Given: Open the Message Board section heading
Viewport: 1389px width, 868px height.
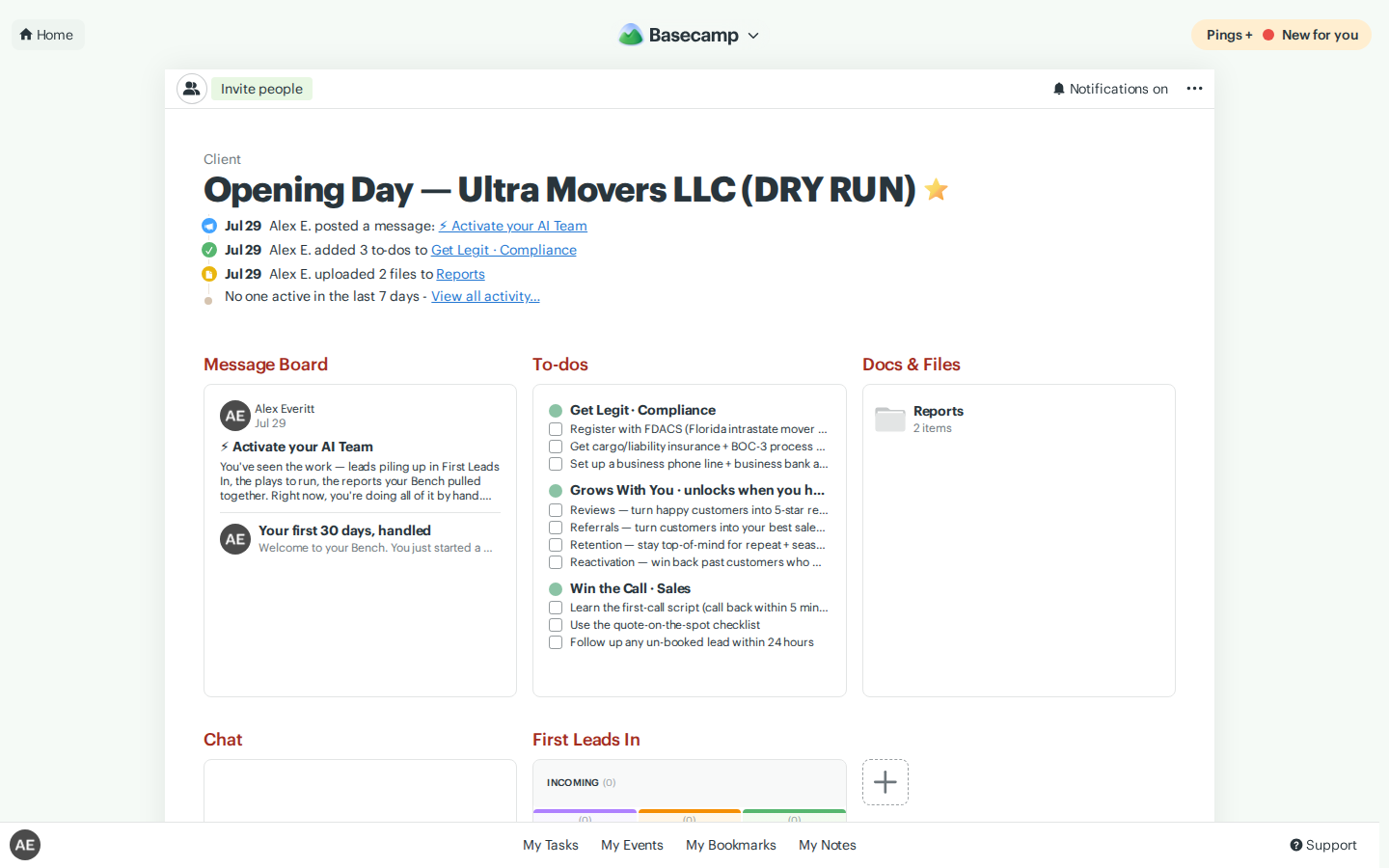Looking at the screenshot, I should (265, 365).
